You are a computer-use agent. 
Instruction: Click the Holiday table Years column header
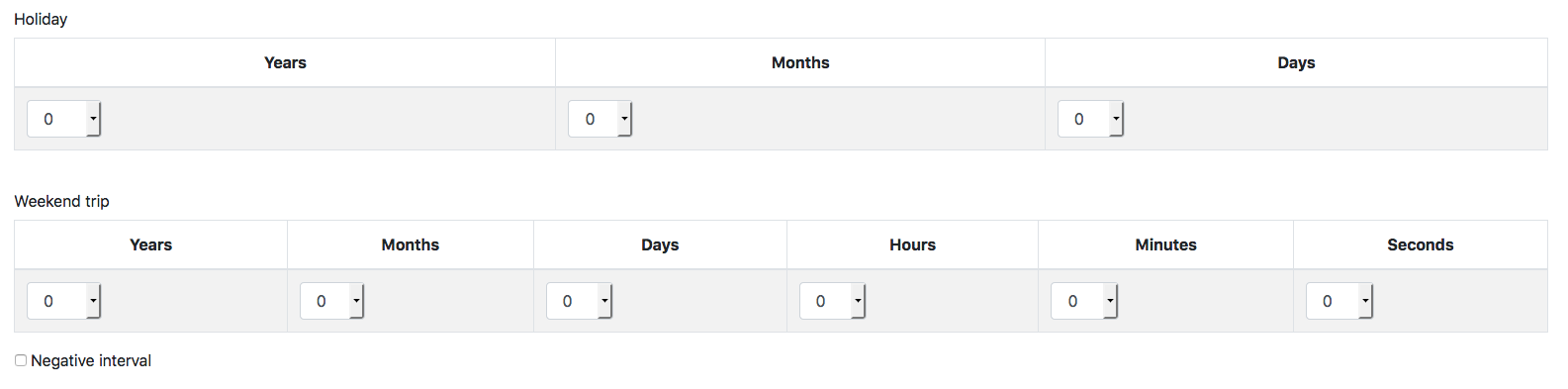tap(285, 62)
